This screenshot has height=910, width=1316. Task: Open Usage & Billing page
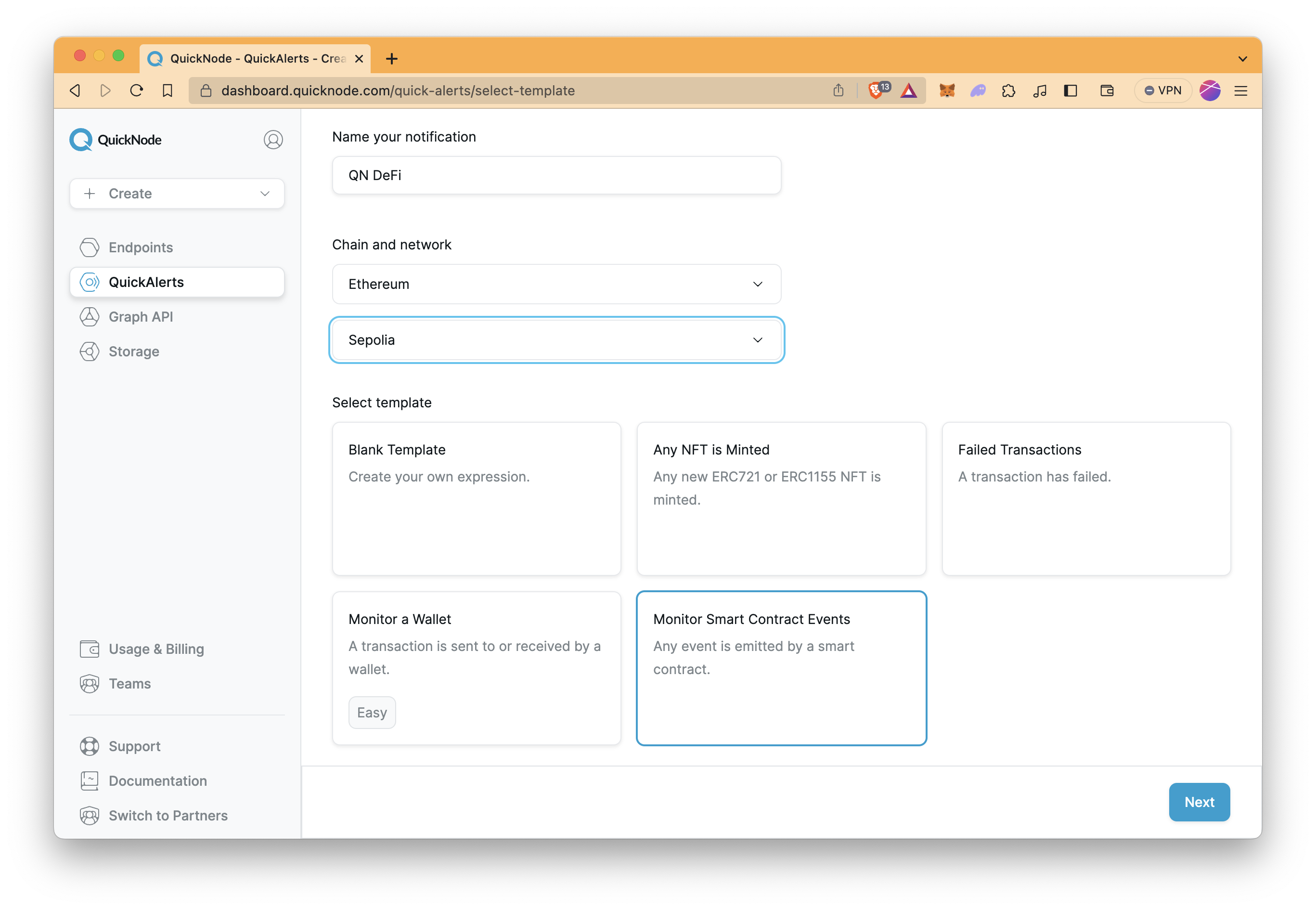[x=177, y=649]
